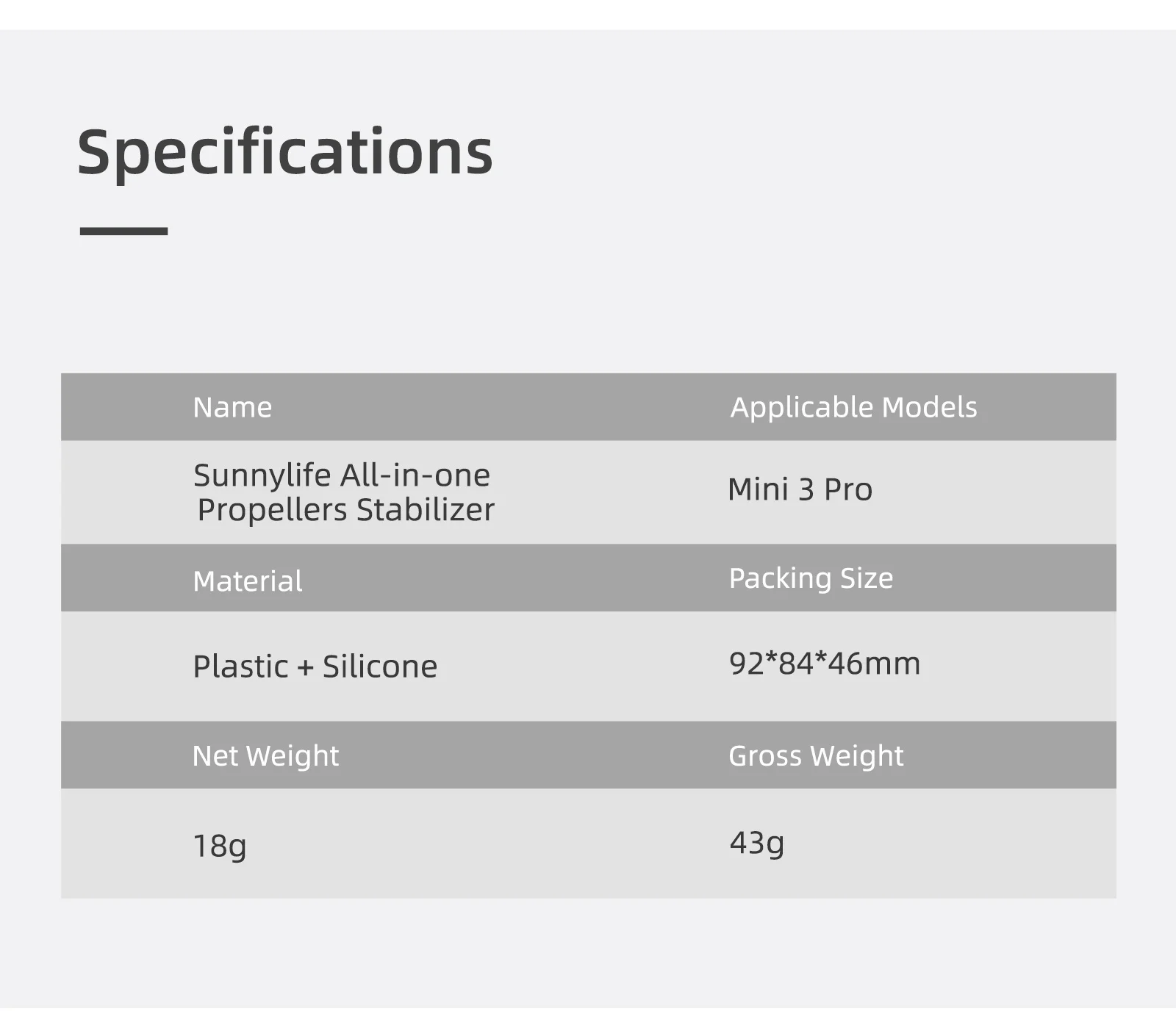Click the 92*84*46mm dimension text
This screenshot has height=1017, width=1176.
824,664
